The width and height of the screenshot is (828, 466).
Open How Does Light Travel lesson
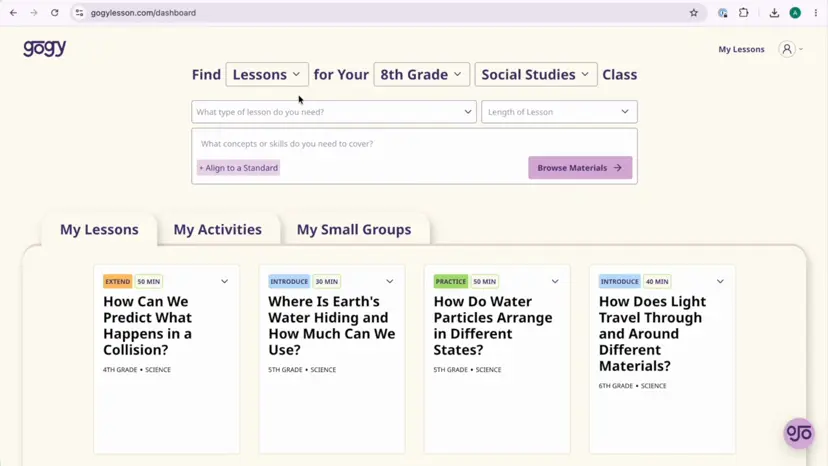652,333
